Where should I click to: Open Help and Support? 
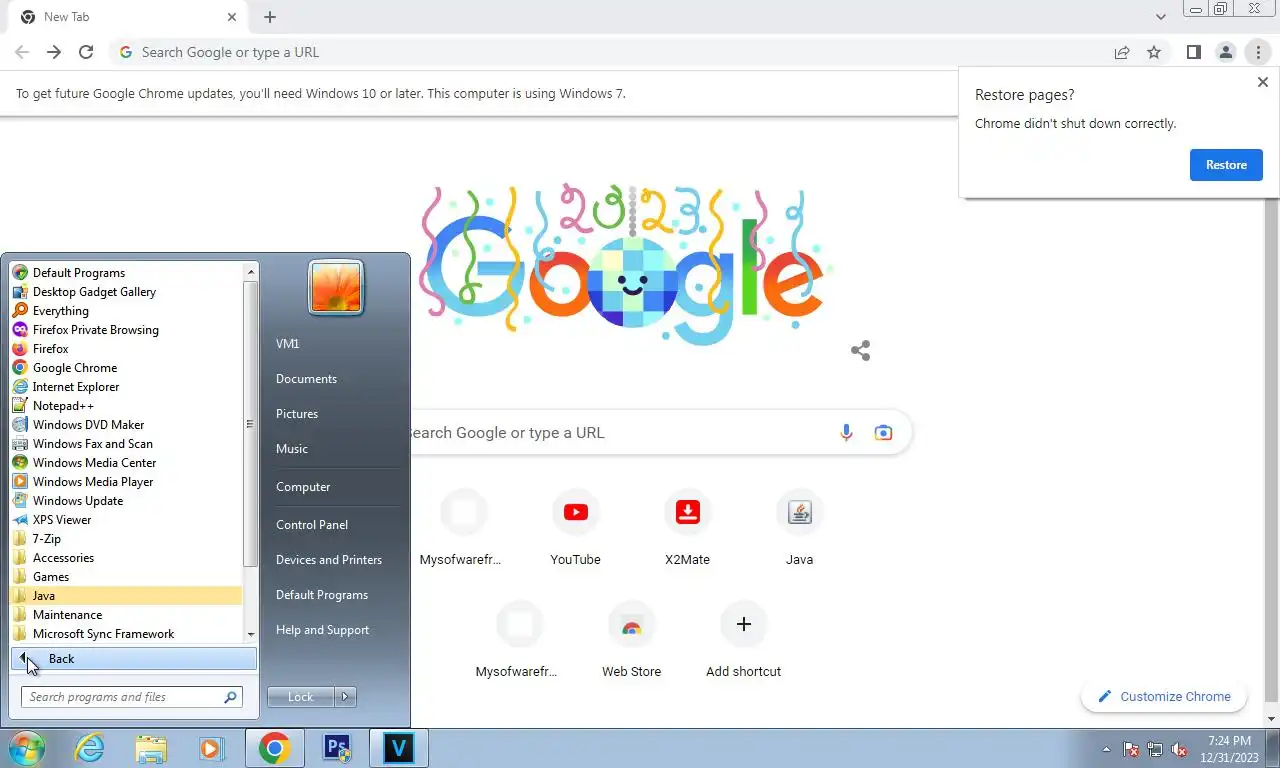point(322,629)
